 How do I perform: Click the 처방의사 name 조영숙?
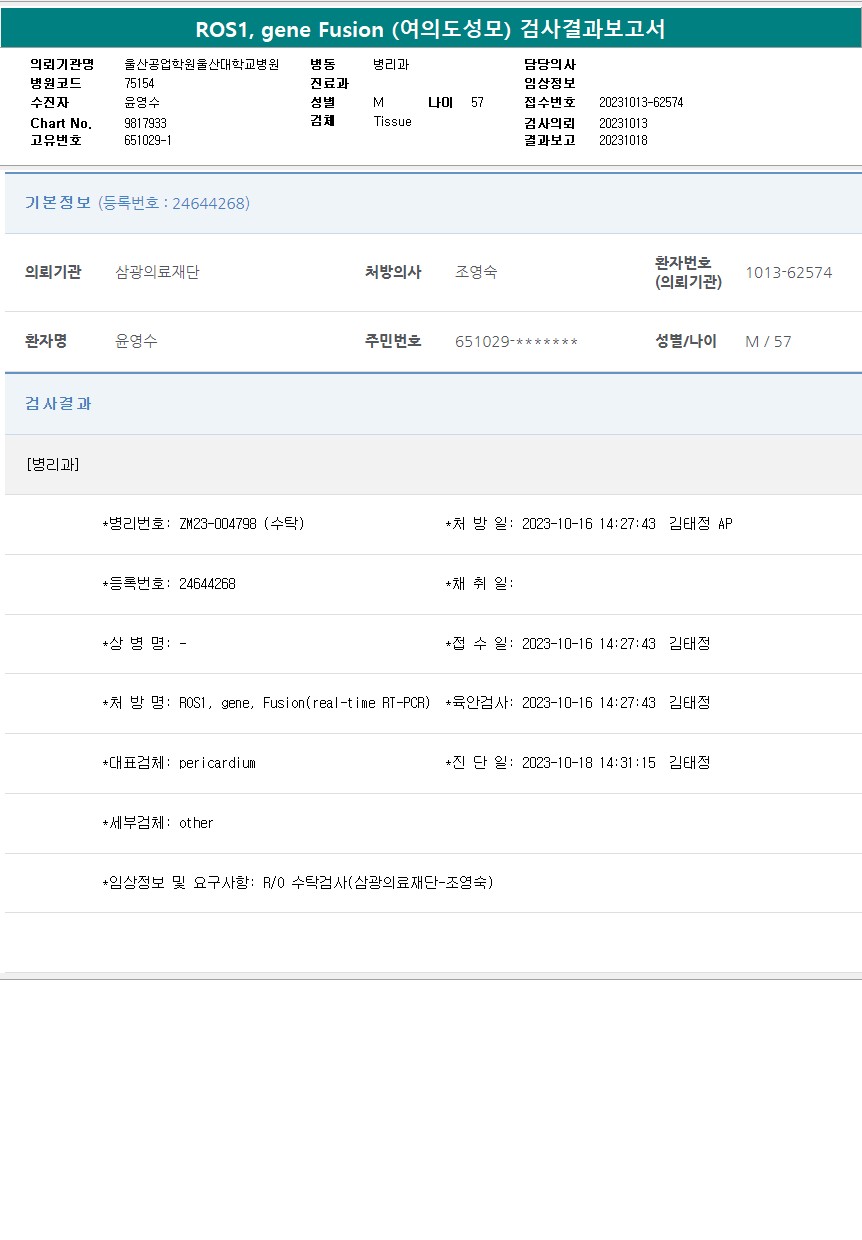tap(476, 272)
